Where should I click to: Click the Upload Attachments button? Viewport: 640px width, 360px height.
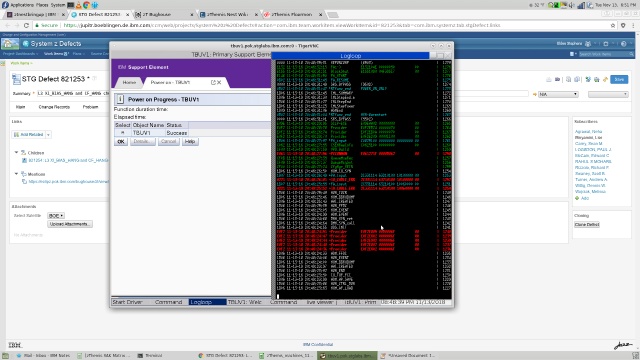pos(70,224)
